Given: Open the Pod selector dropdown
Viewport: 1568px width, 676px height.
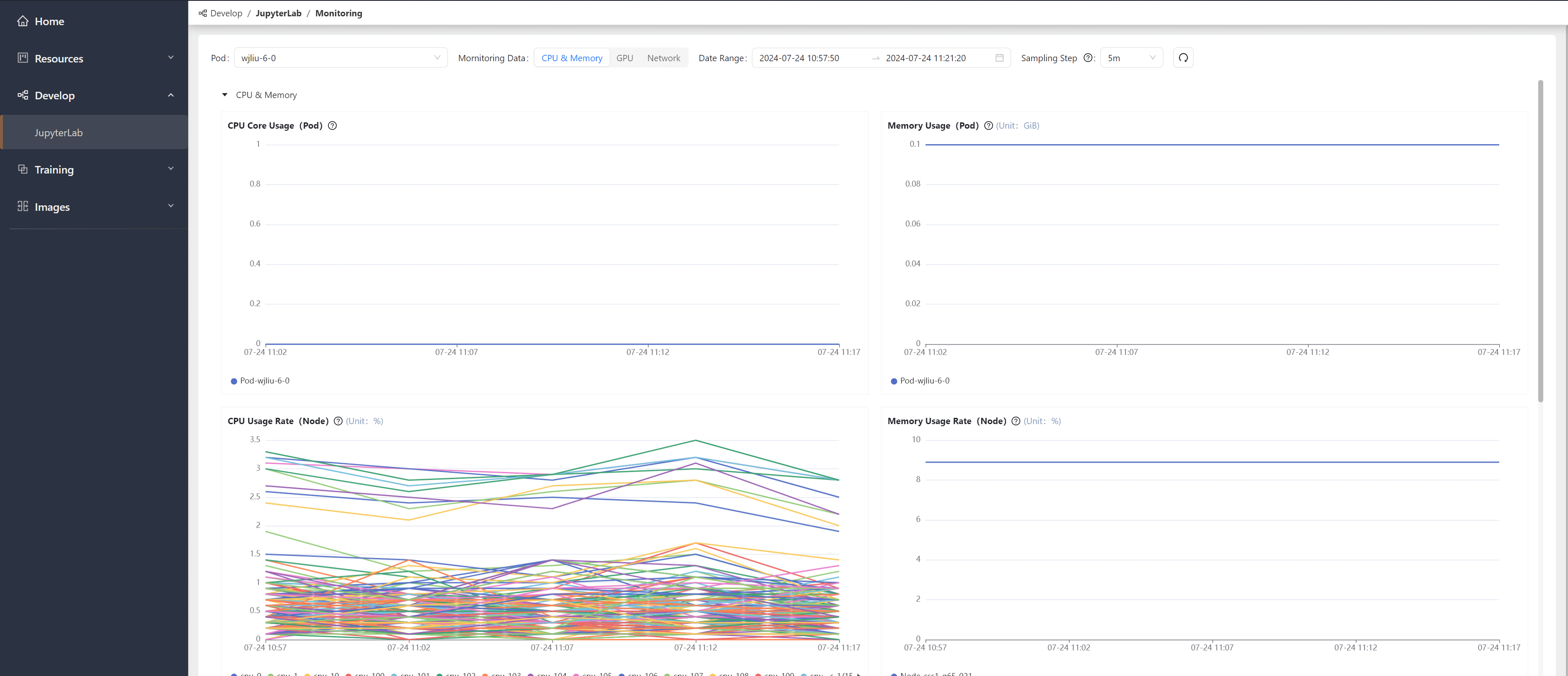Looking at the screenshot, I should point(340,58).
